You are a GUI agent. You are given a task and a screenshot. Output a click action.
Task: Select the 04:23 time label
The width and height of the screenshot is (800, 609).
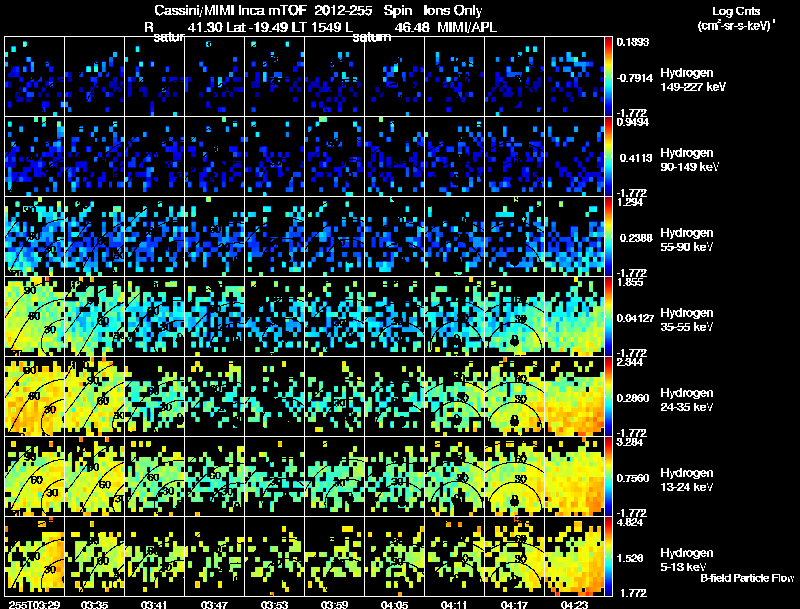tap(574, 605)
